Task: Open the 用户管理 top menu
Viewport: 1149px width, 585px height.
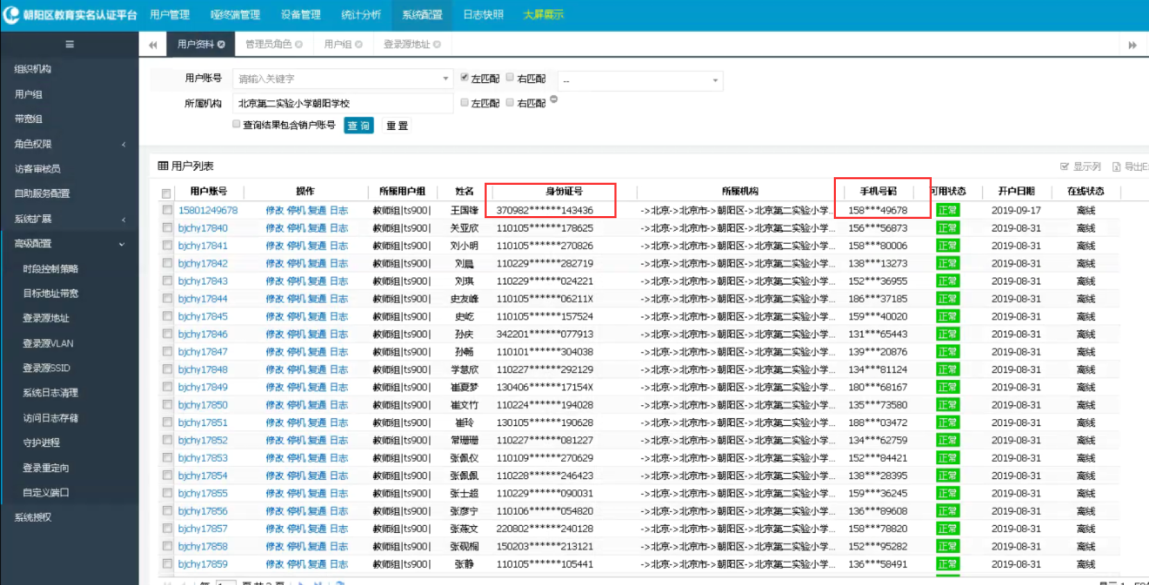Action: point(169,15)
